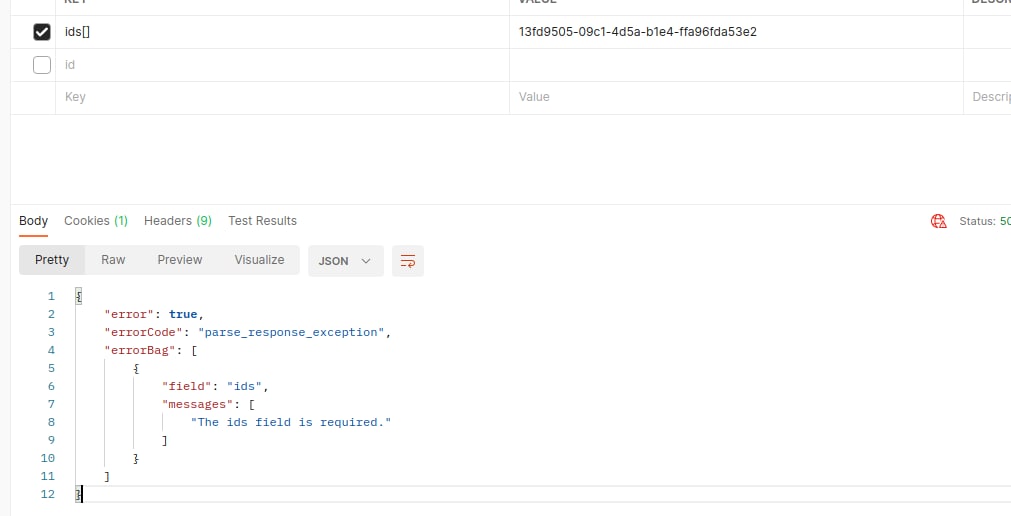Open the Preview response view

click(180, 260)
